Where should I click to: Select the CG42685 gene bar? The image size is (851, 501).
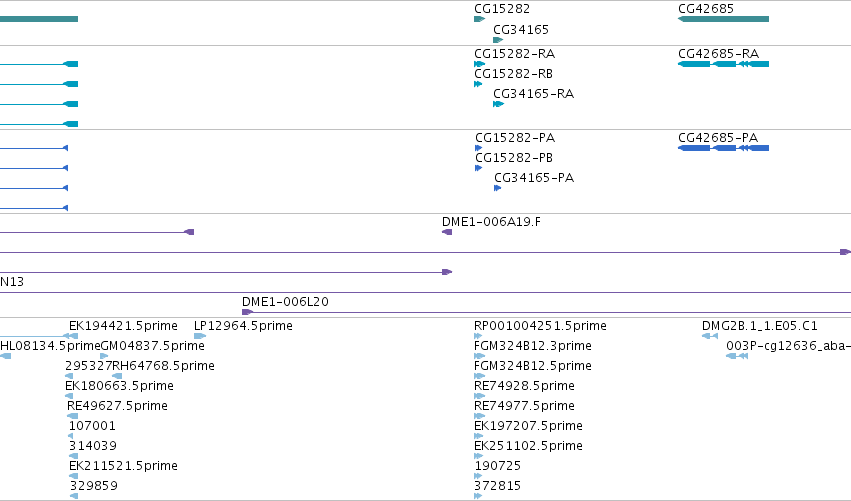click(x=723, y=19)
